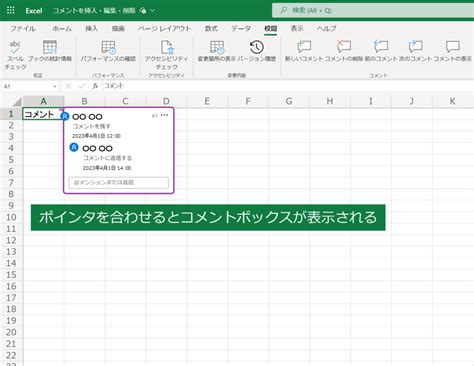The height and width of the screenshot is (366, 474).
Task: Expand the document title chevron
Action: tap(153, 11)
